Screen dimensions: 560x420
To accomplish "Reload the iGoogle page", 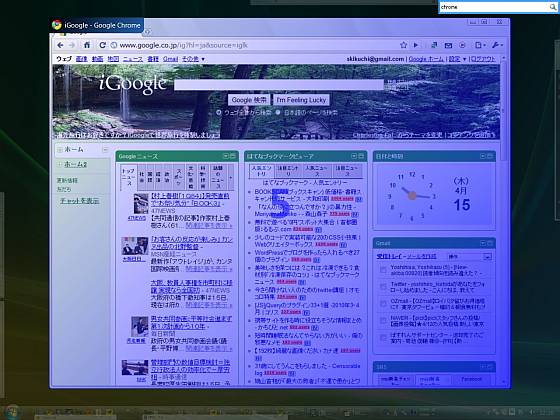I will point(102,45).
